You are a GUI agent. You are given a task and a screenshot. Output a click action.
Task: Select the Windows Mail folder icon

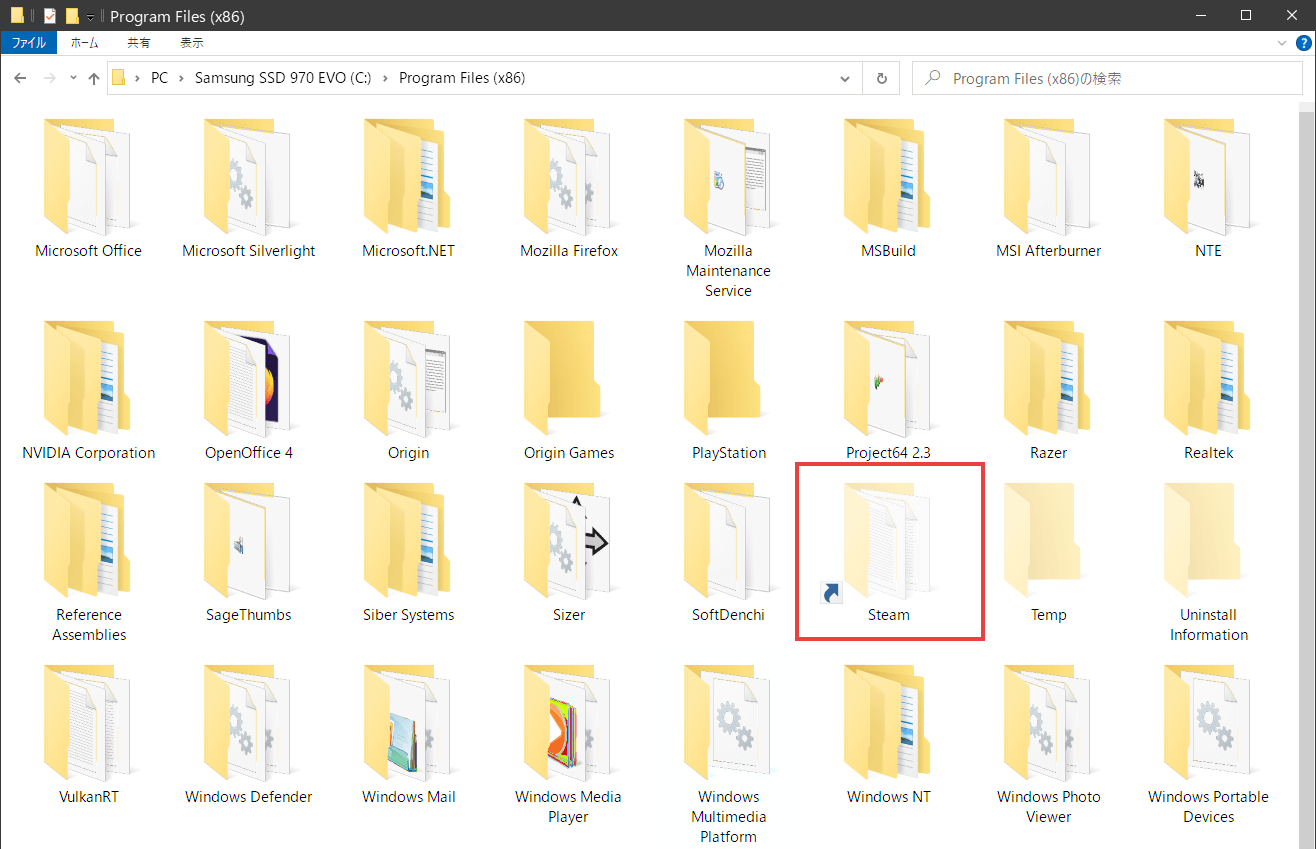[408, 723]
